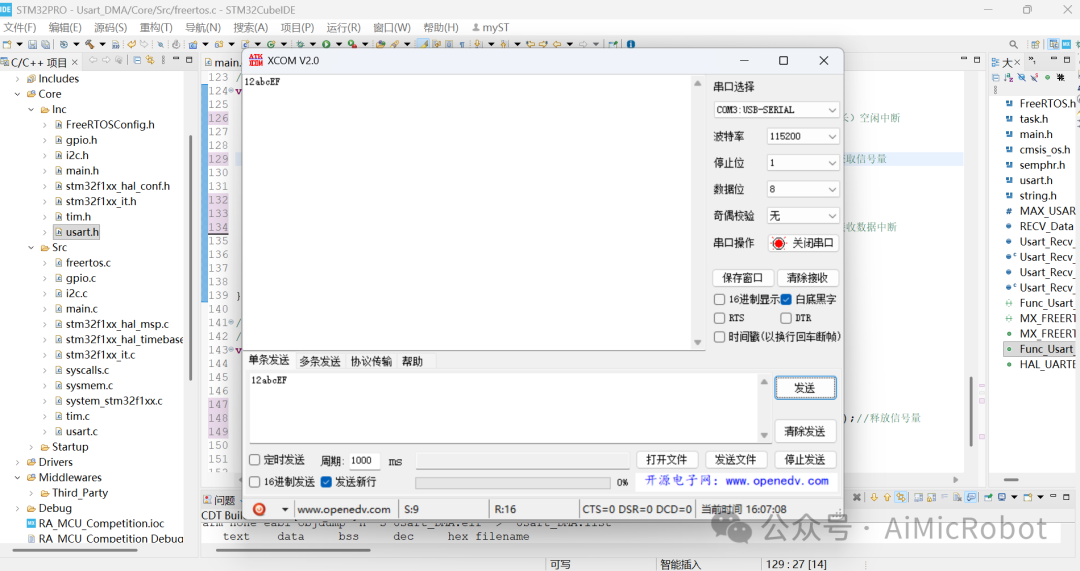Expand the Drivers folder in the project tree
The height and width of the screenshot is (571, 1080).
pyautogui.click(x=18, y=461)
